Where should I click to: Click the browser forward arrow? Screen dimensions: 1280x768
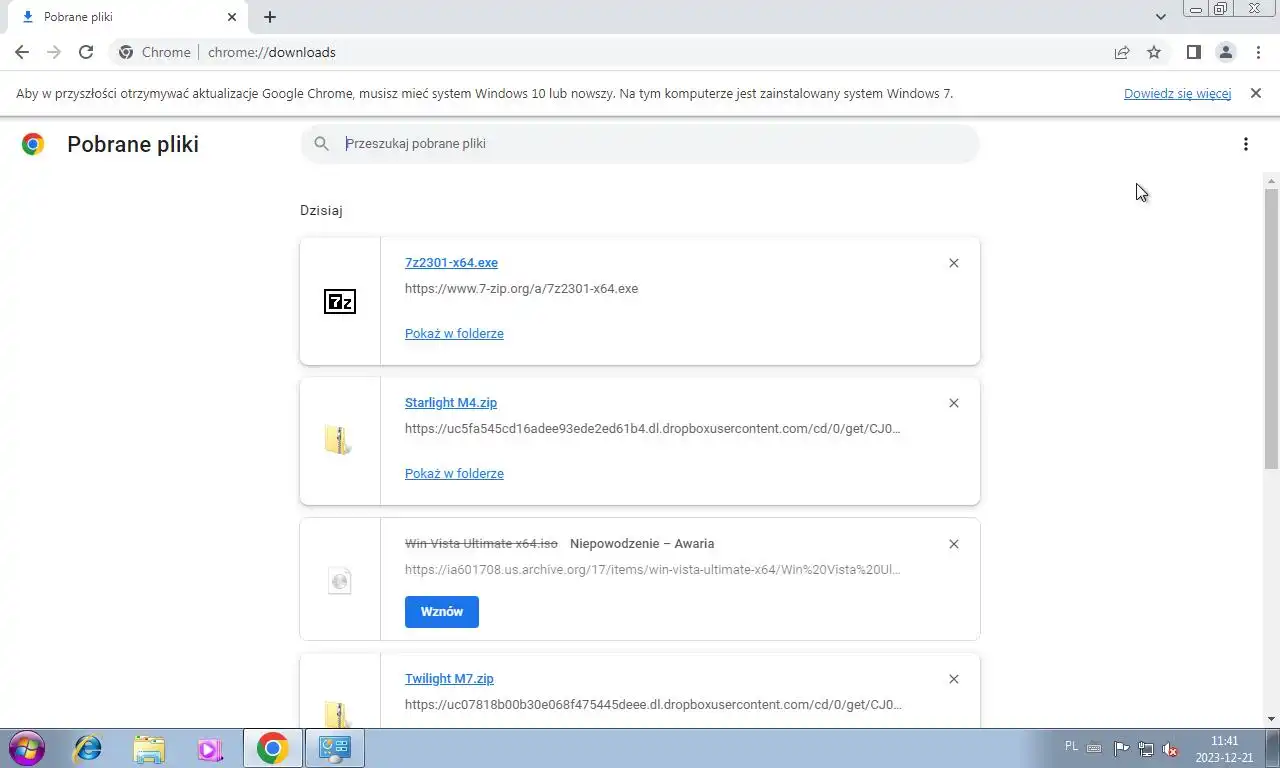pyautogui.click(x=54, y=52)
